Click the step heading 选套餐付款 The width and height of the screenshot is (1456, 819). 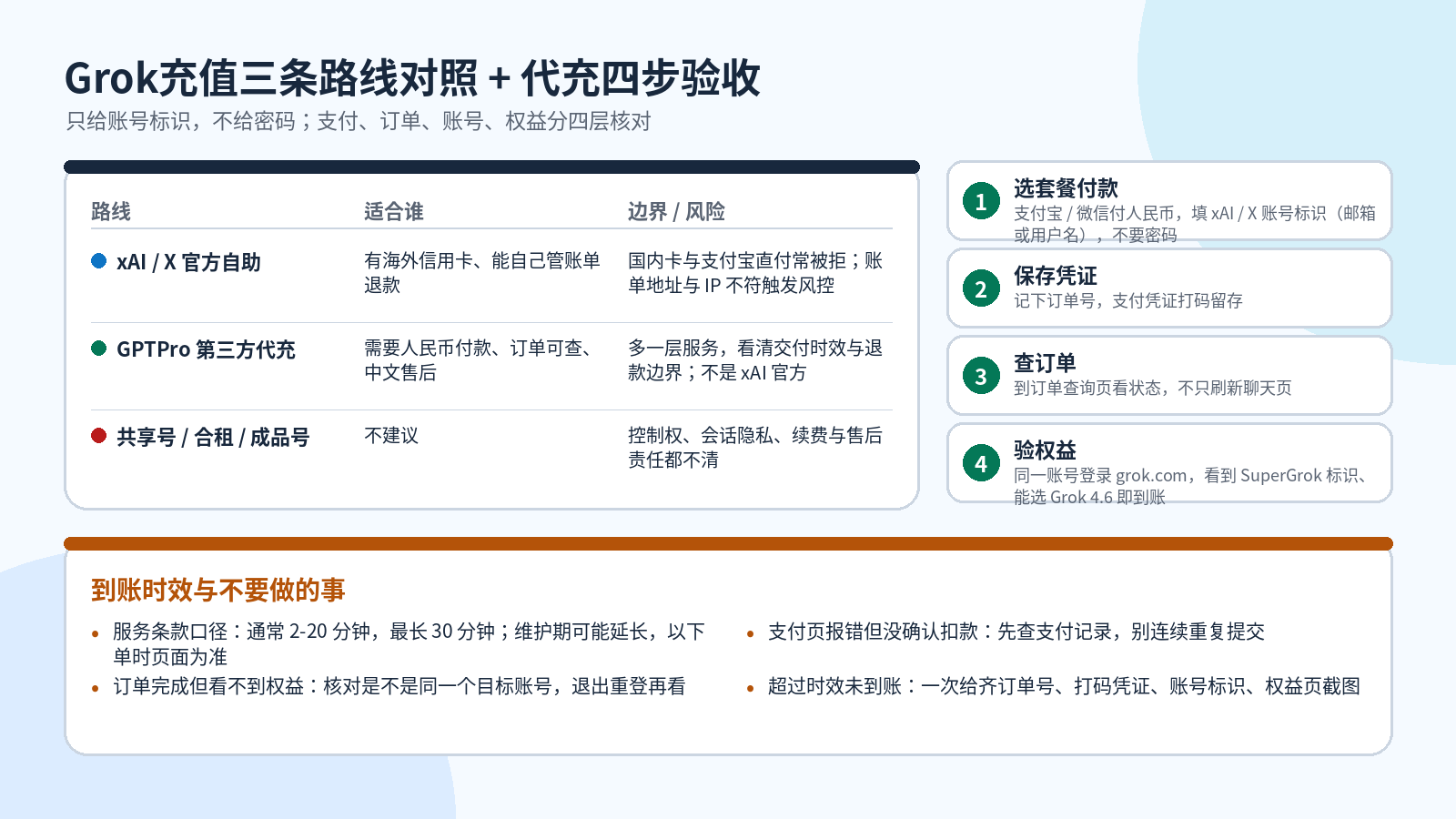(x=1066, y=188)
